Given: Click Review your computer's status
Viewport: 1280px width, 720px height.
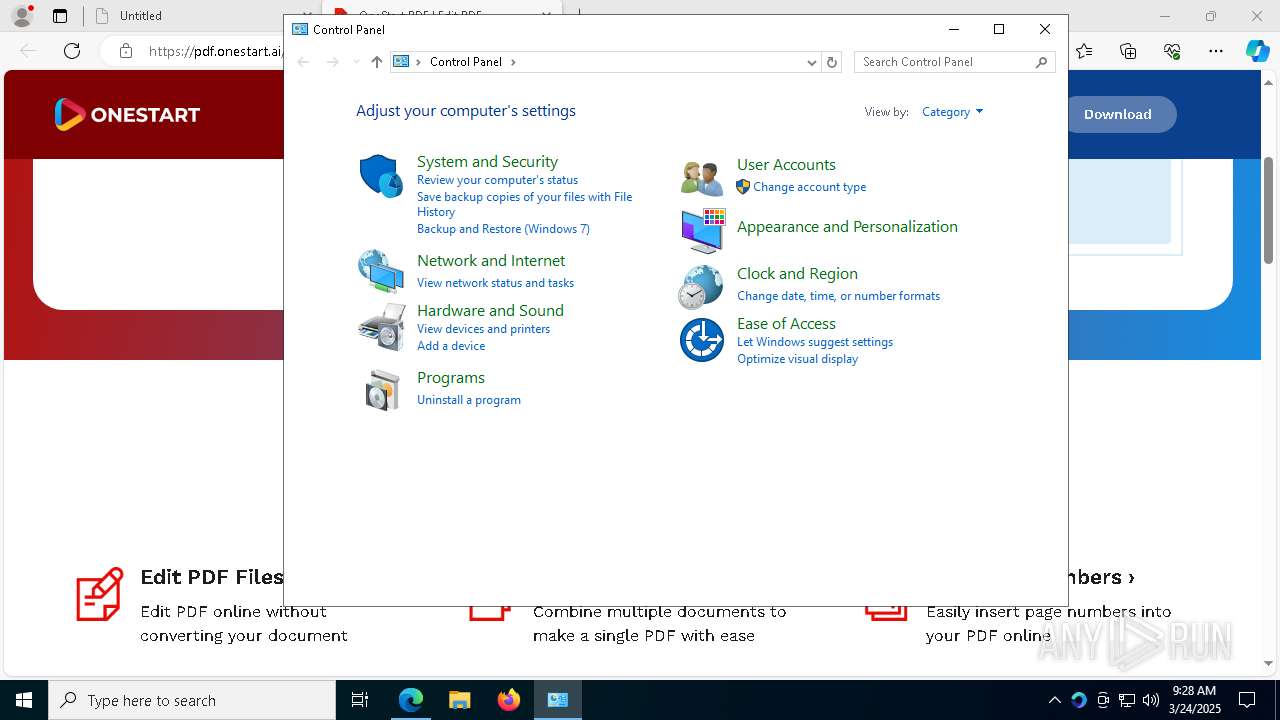Looking at the screenshot, I should pos(497,180).
